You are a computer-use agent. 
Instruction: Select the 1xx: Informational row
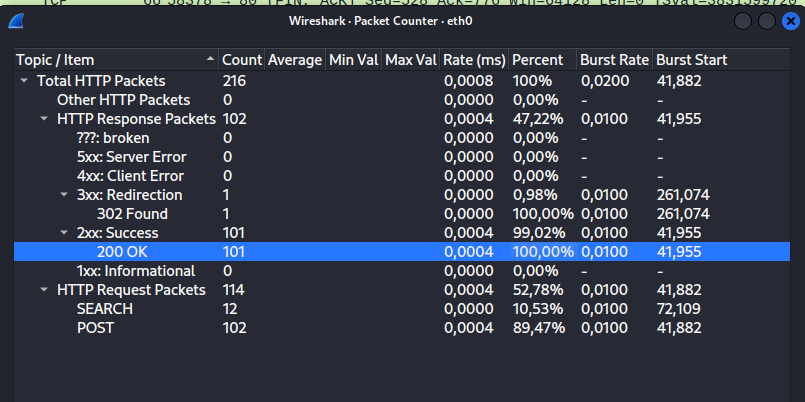(402, 271)
